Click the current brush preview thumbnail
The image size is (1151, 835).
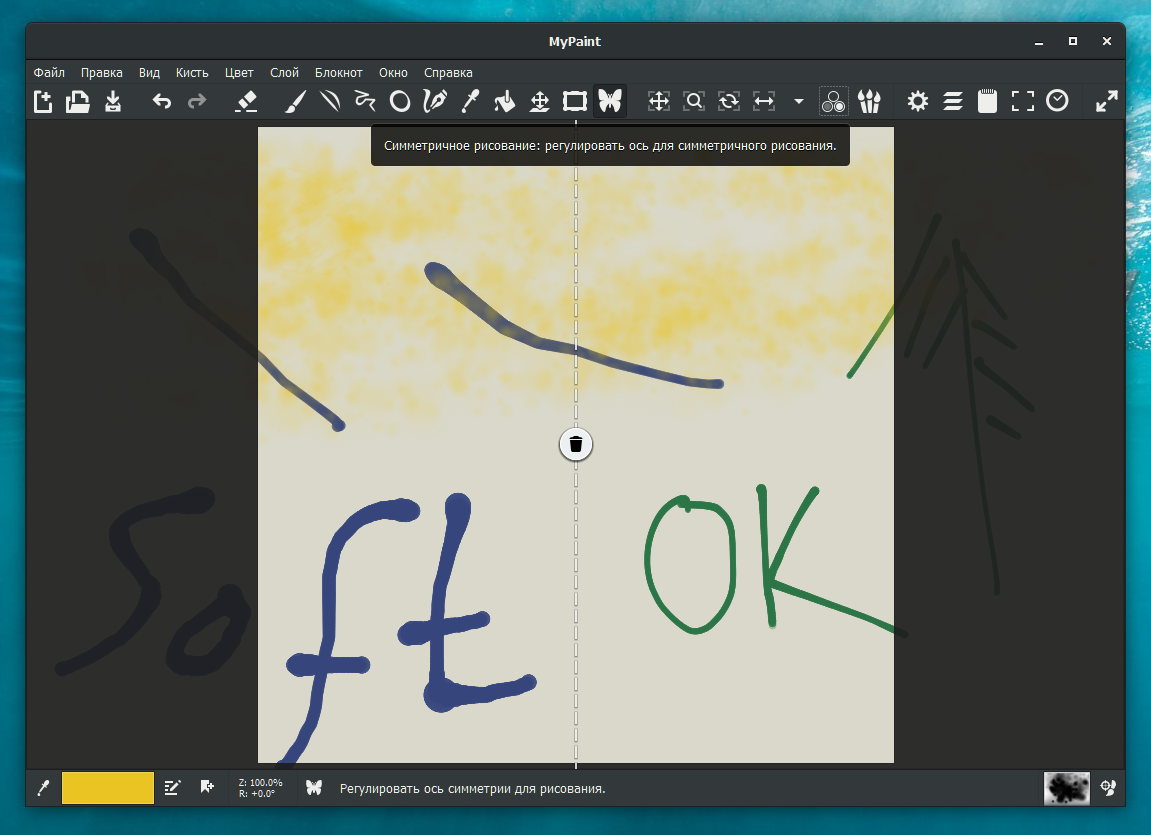click(1066, 788)
